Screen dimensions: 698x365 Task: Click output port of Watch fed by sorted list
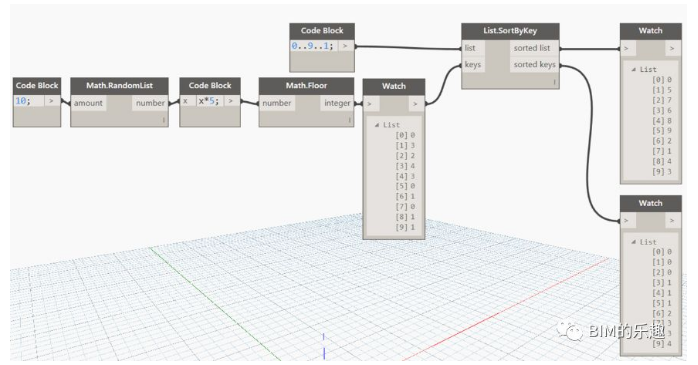click(672, 48)
